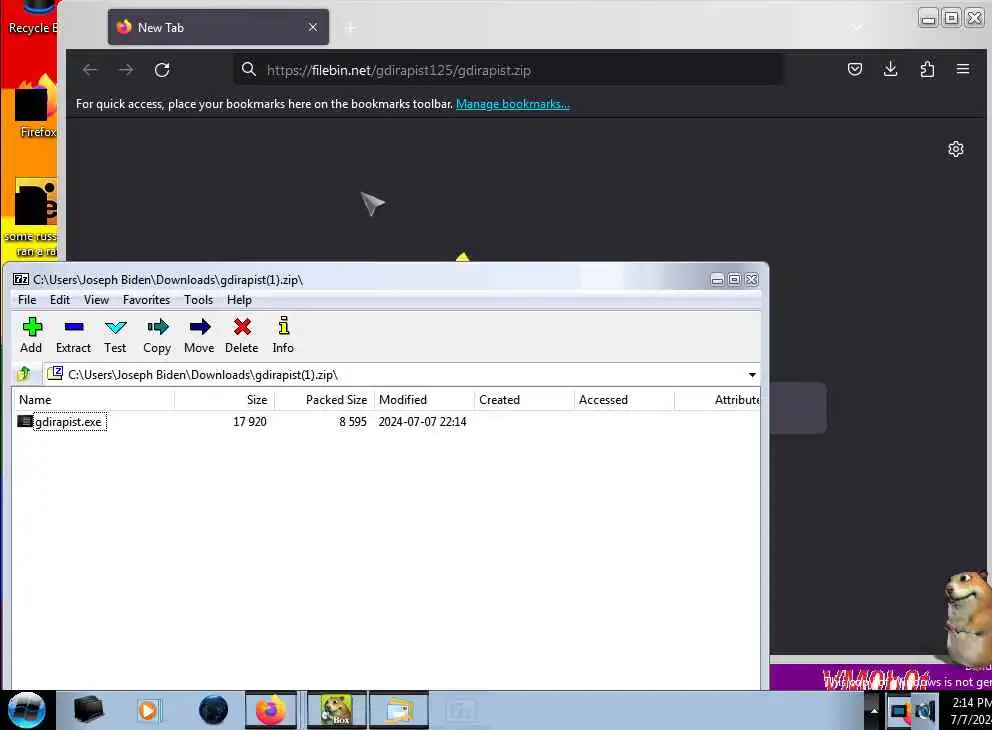992x730 pixels.
Task: Sort by the Modified column header
Action: 424,400
